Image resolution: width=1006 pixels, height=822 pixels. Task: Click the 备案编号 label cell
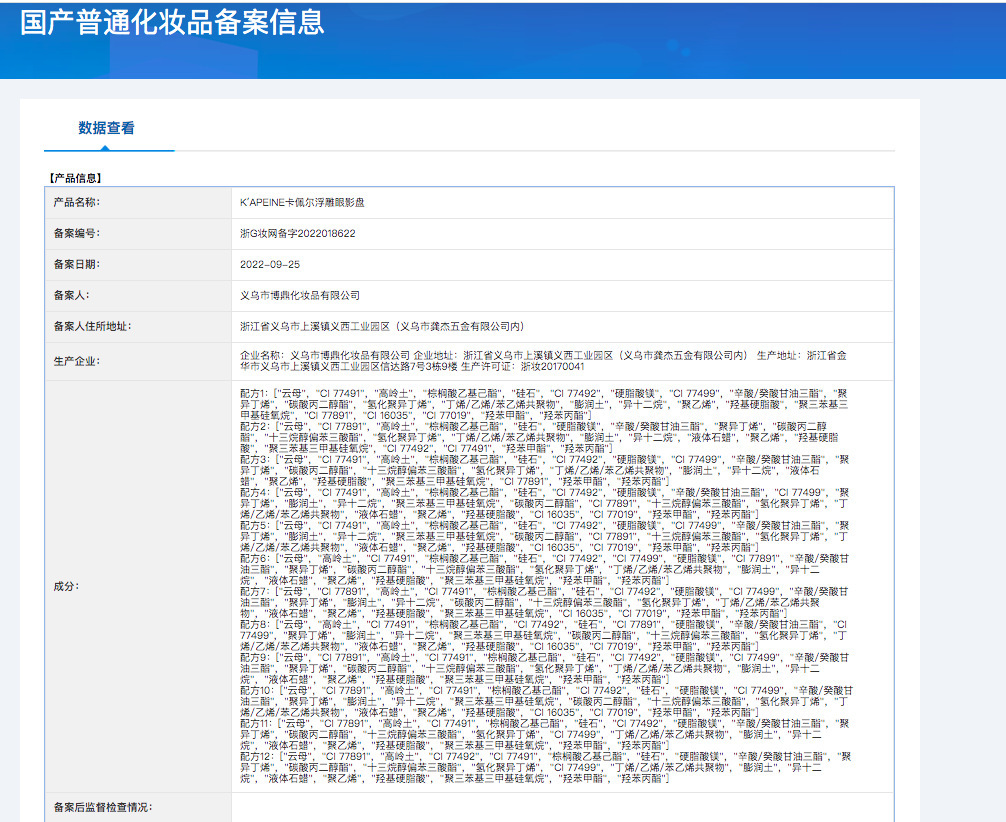tap(138, 234)
